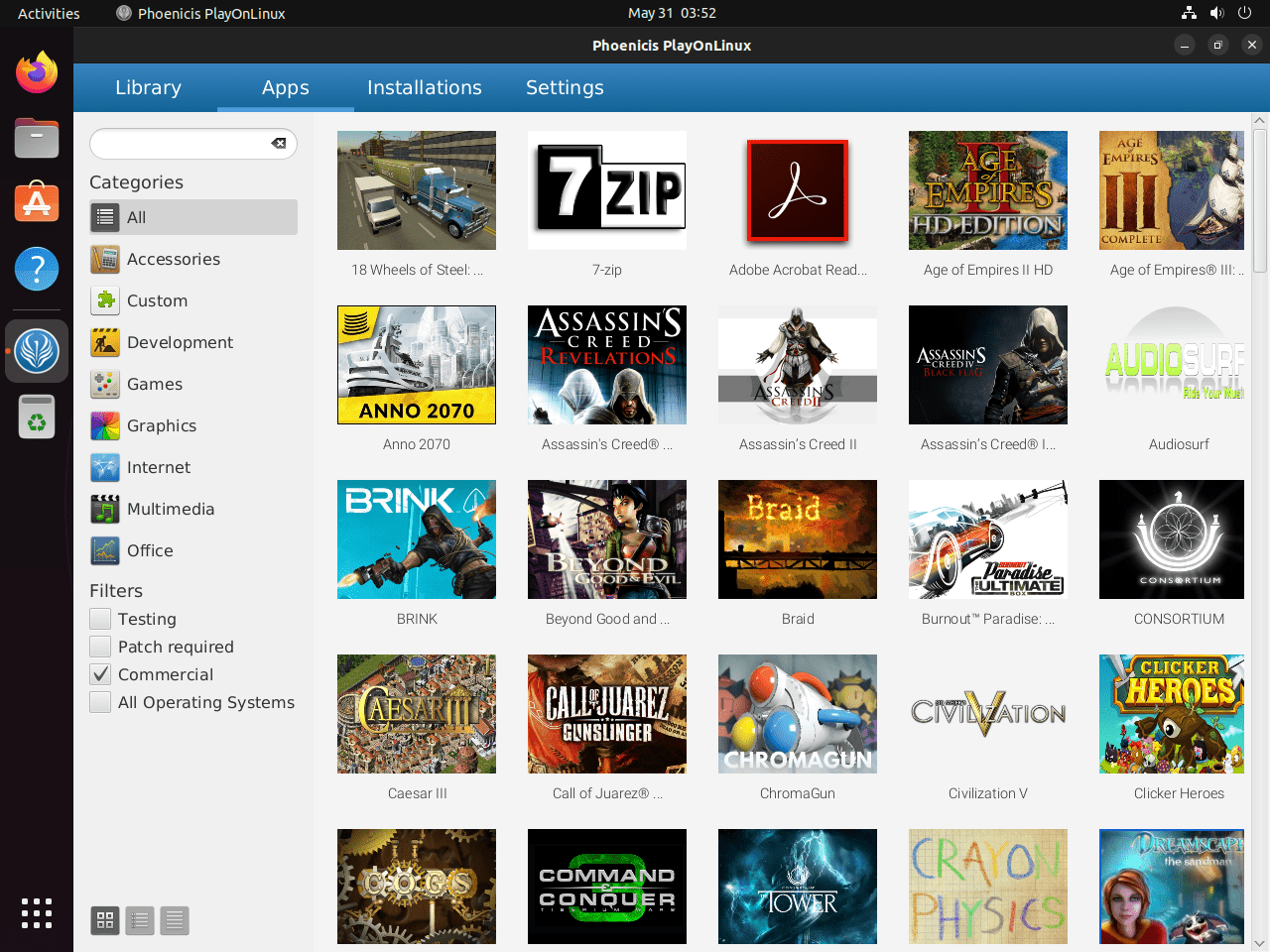Viewport: 1270px width, 952px height.
Task: Open the Caesar III game tile
Action: pyautogui.click(x=417, y=714)
